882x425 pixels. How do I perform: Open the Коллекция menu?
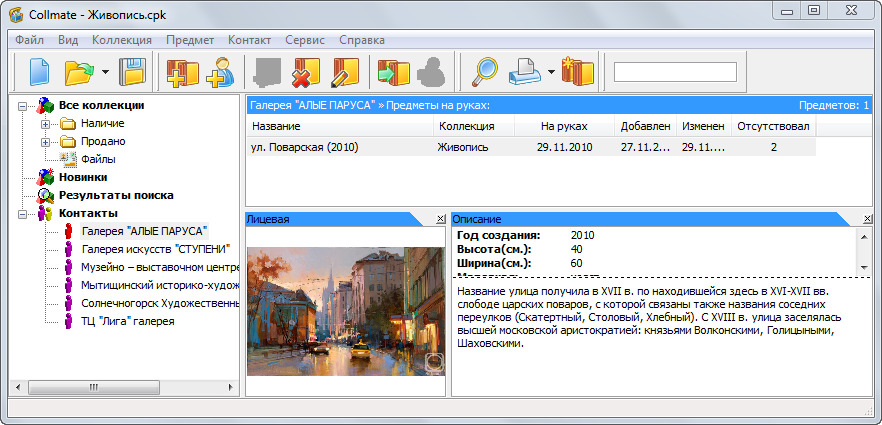pos(121,40)
